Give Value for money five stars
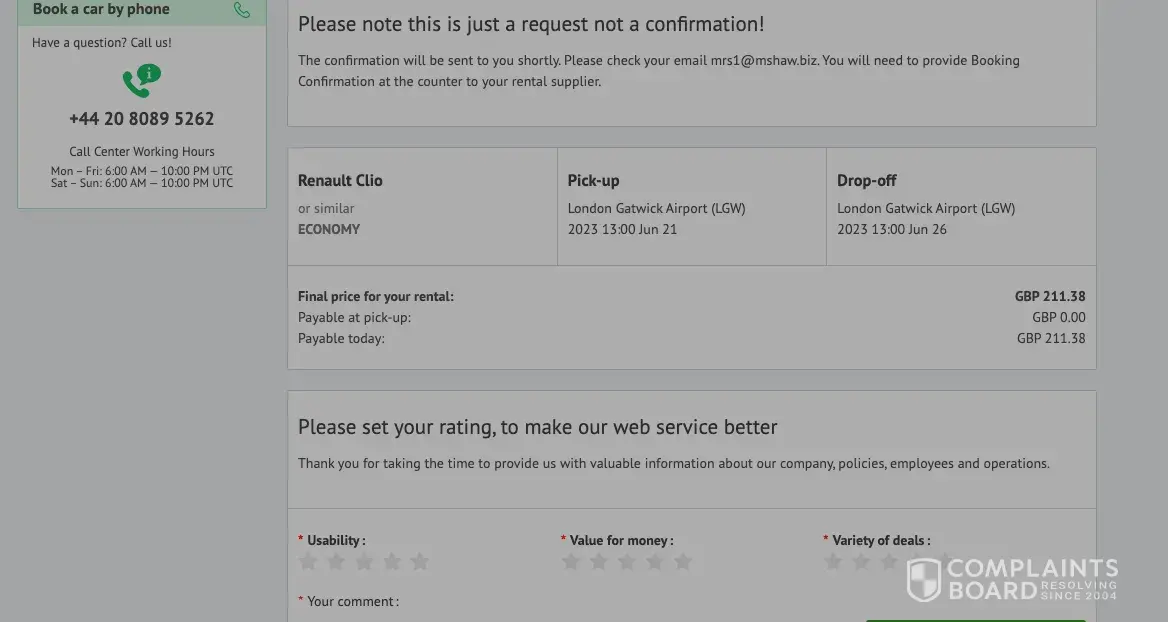 683,562
